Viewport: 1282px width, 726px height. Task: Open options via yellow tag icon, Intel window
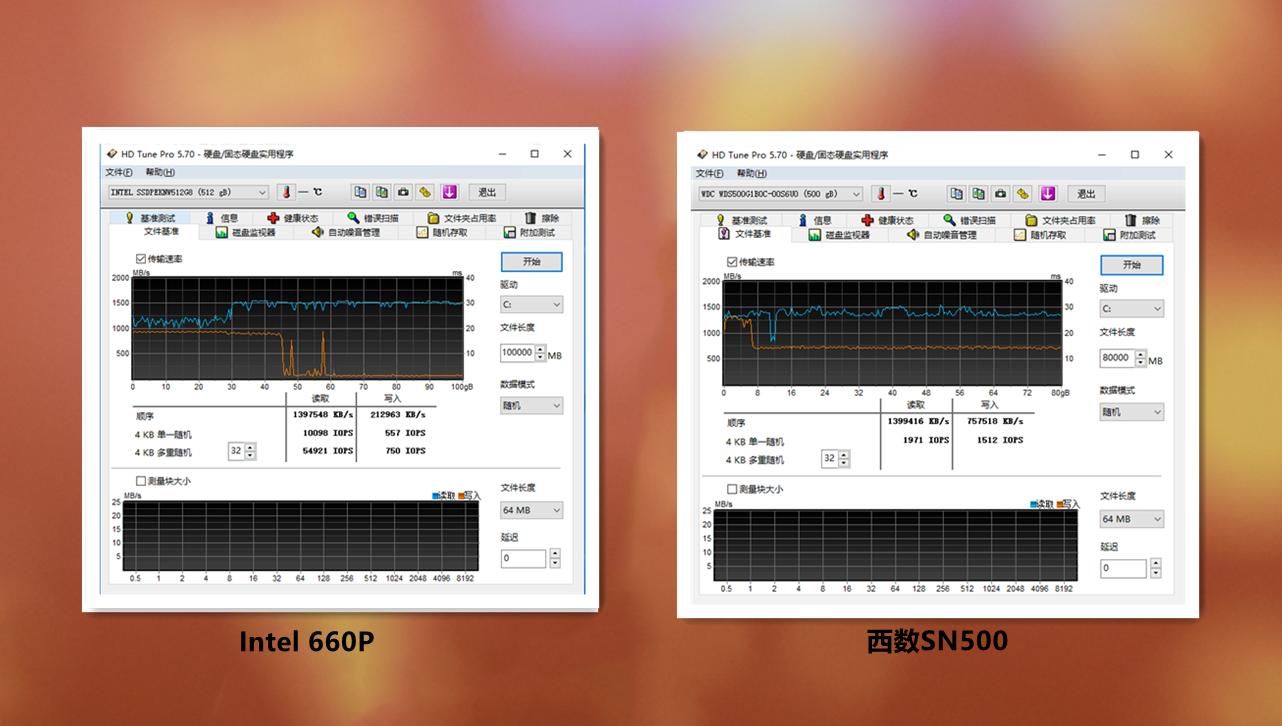(x=425, y=192)
